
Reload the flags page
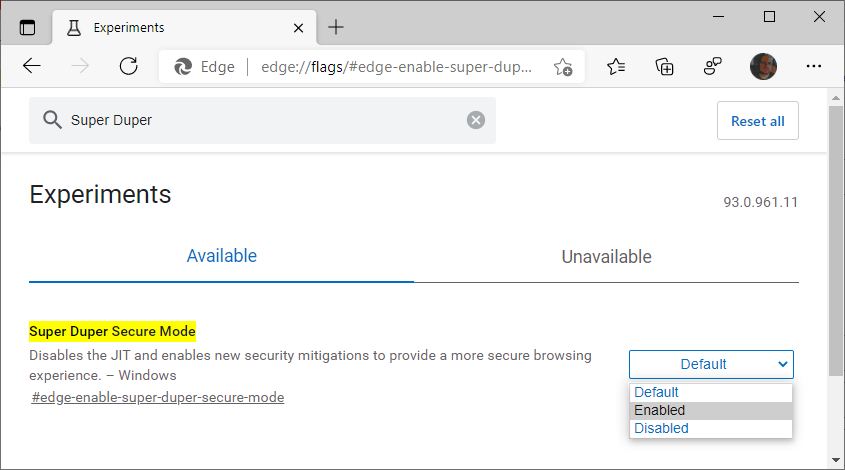[128, 67]
